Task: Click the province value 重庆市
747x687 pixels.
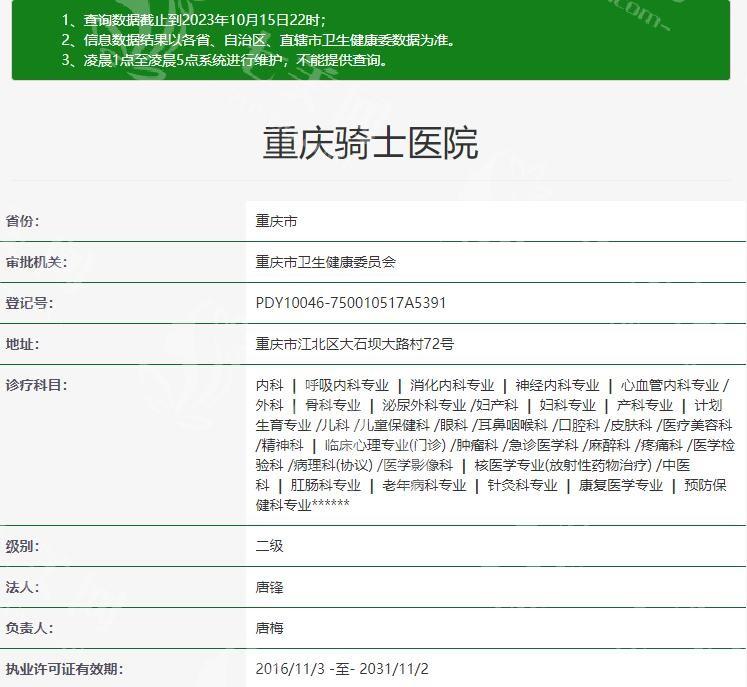Action: click(x=276, y=221)
